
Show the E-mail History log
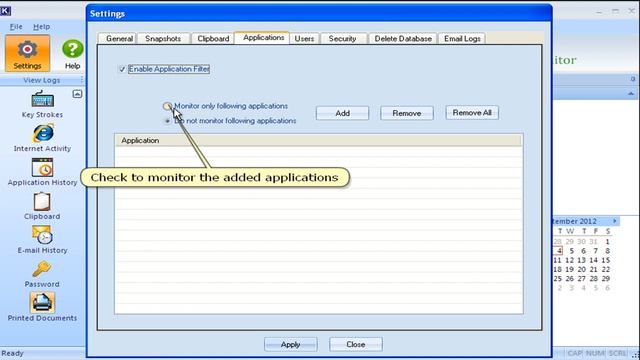[x=42, y=240]
